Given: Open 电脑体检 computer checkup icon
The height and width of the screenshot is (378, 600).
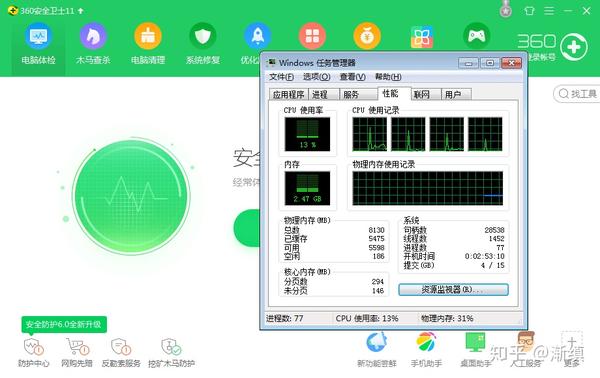Looking at the screenshot, I should click(x=38, y=36).
